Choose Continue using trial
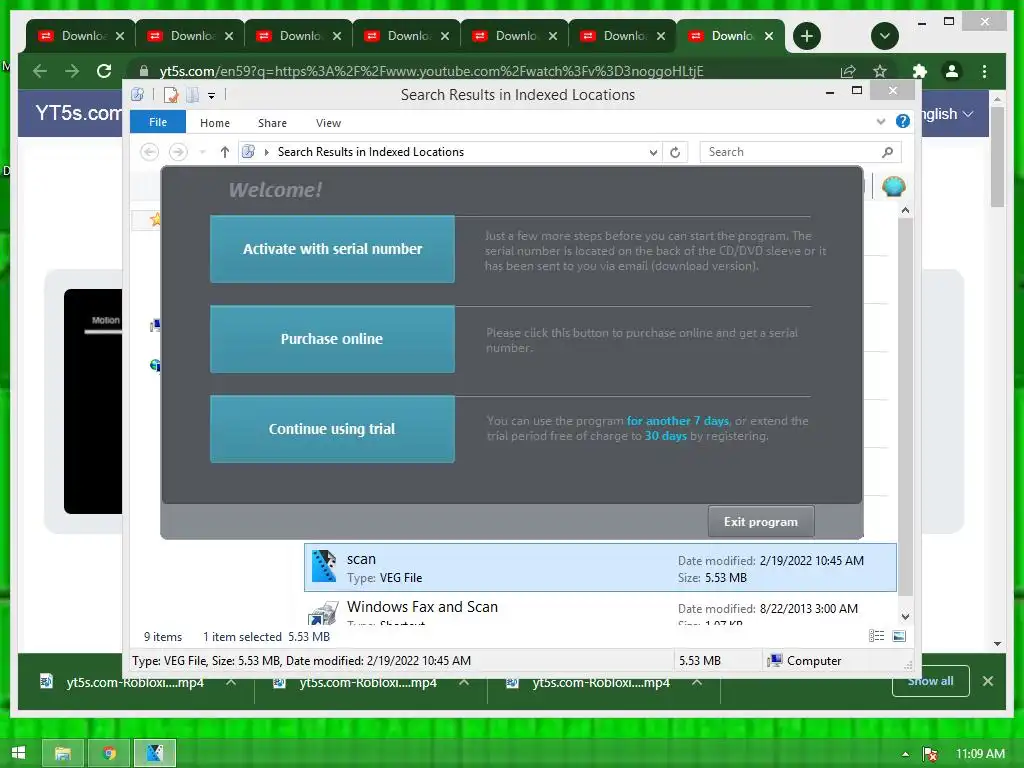1024x768 pixels. point(332,429)
